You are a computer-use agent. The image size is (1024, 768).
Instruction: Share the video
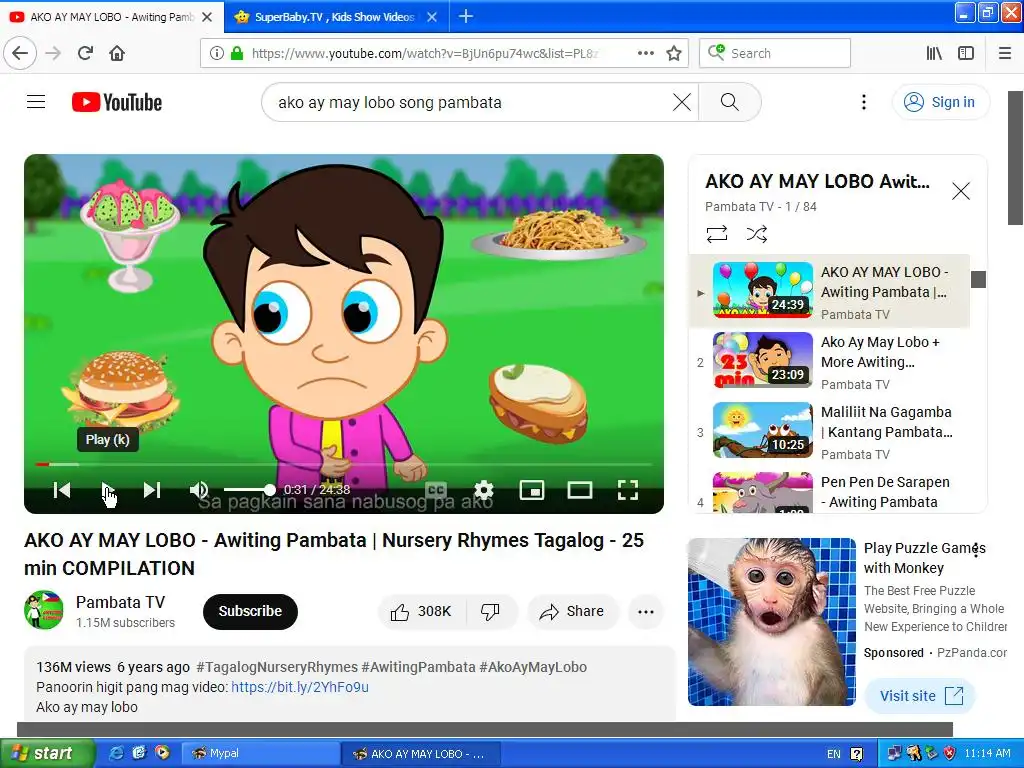(572, 611)
